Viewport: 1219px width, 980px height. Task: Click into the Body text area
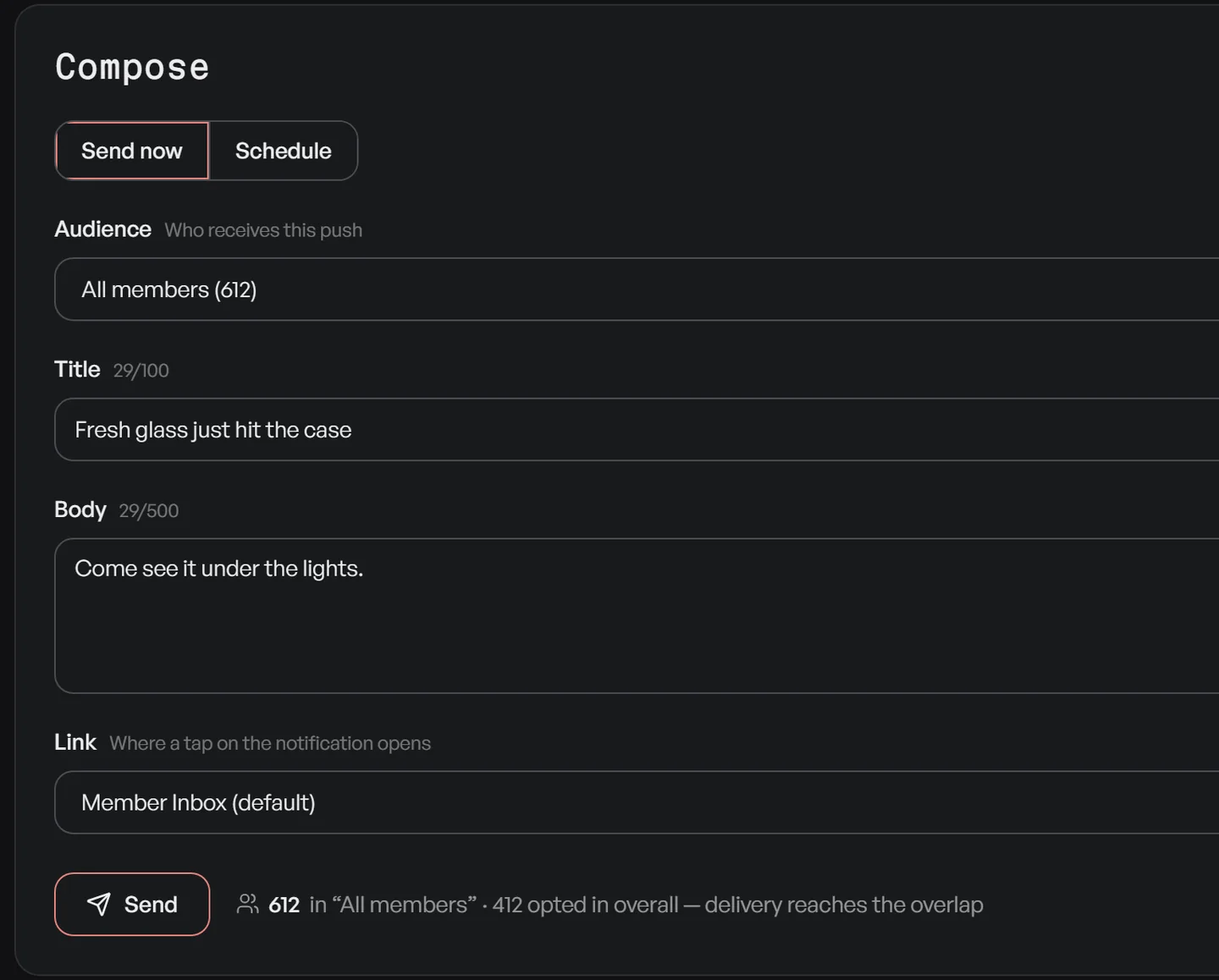click(637, 616)
